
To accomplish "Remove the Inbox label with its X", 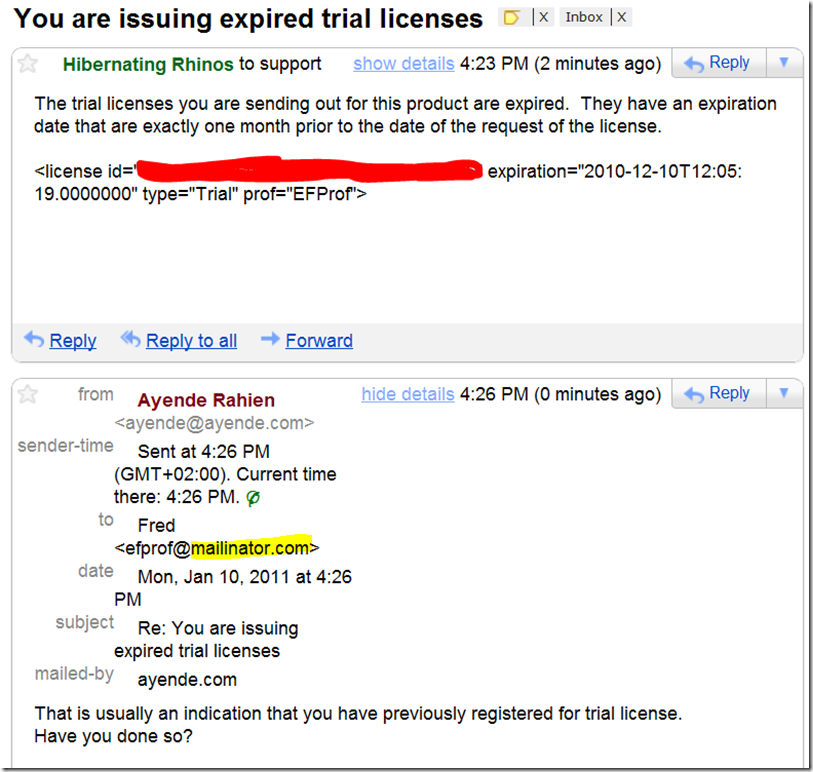I will click(622, 18).
